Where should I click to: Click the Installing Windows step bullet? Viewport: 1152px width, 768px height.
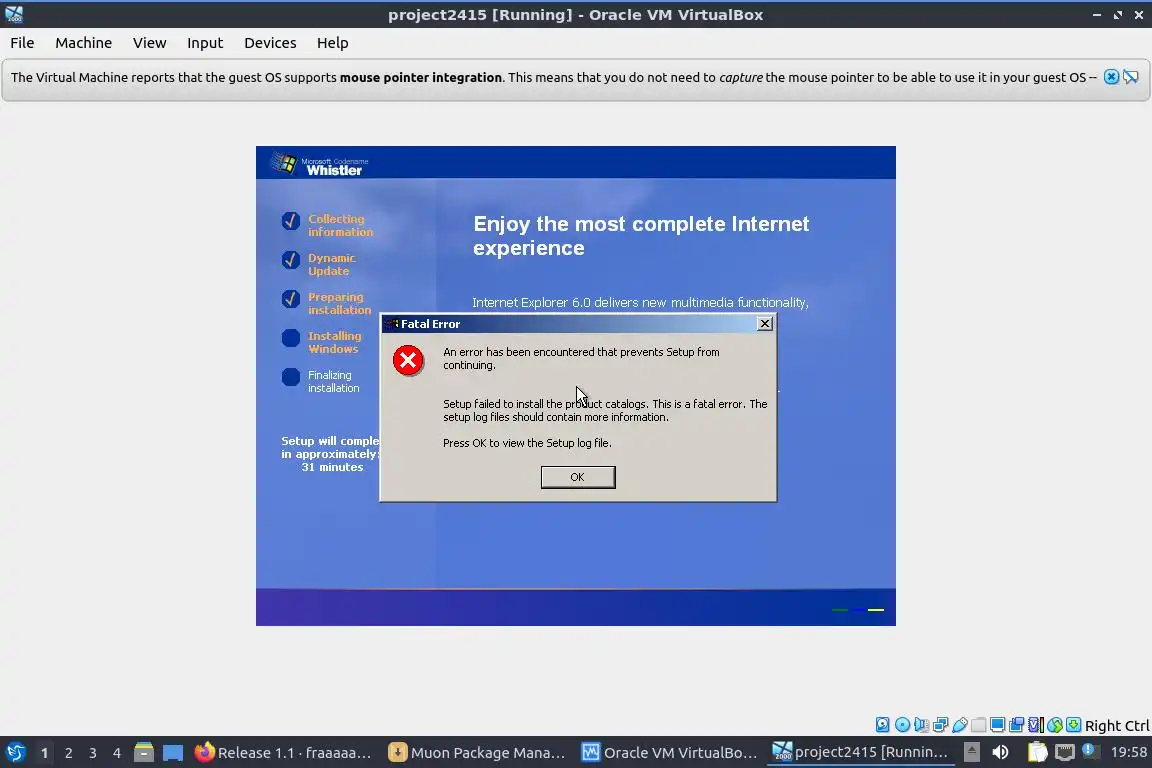tap(291, 338)
